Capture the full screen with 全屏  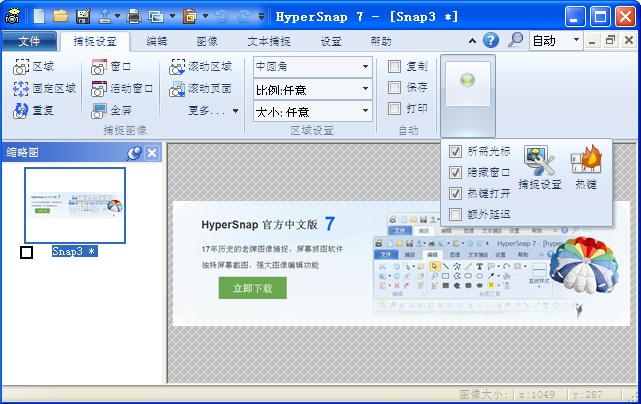point(111,110)
